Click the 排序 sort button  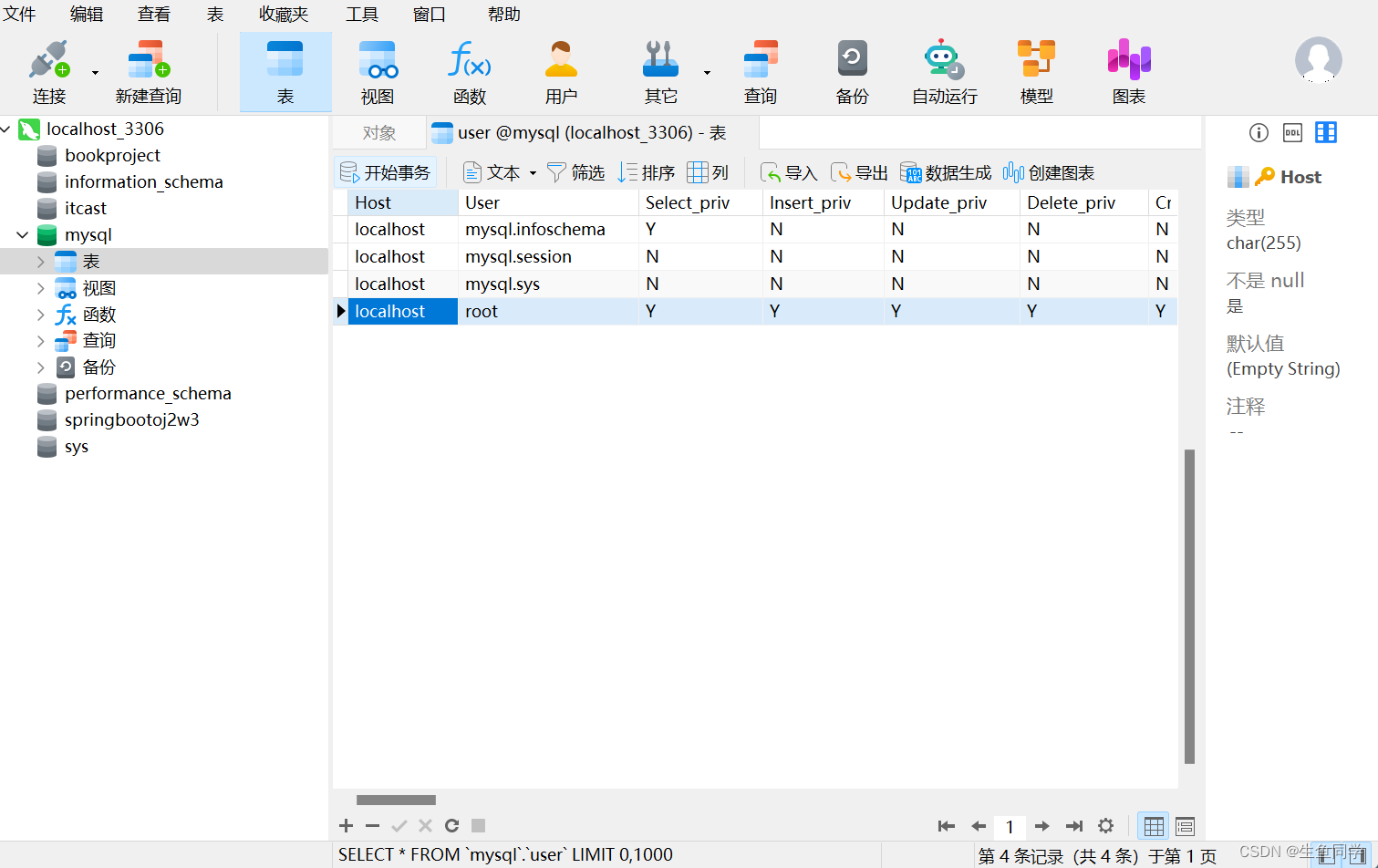[647, 172]
